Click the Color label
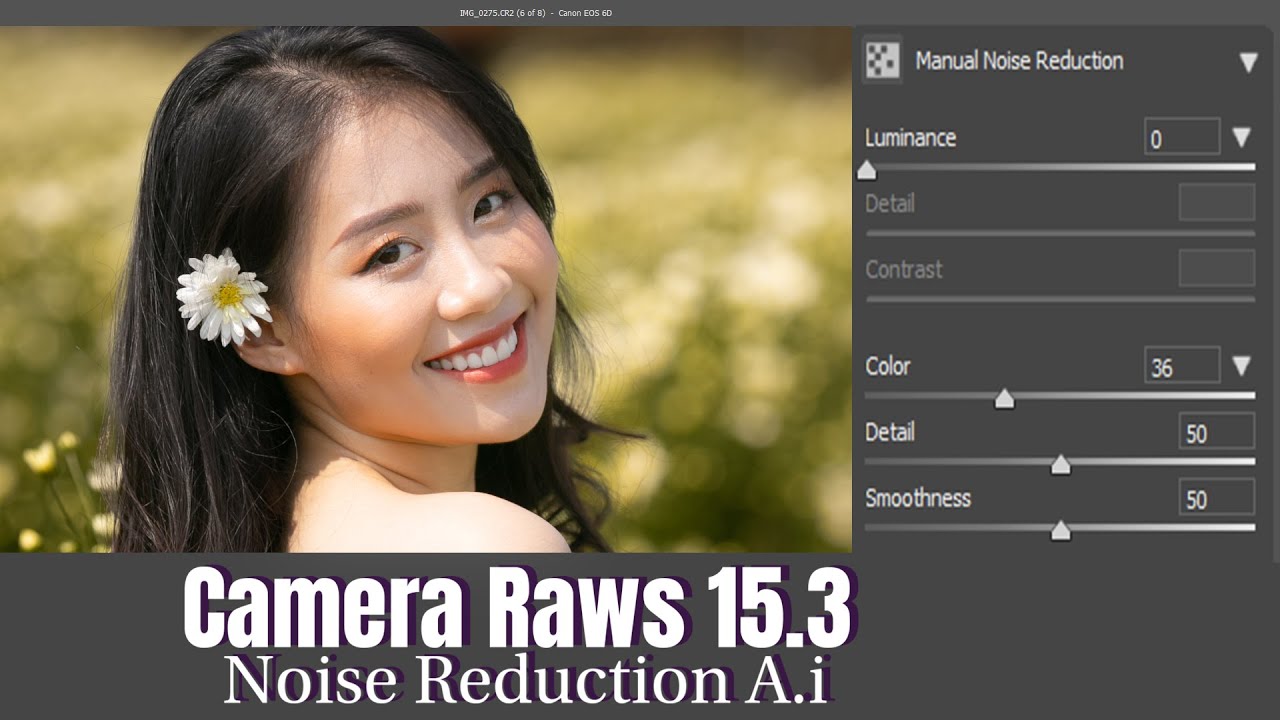Image resolution: width=1280 pixels, height=720 pixels. 888,366
